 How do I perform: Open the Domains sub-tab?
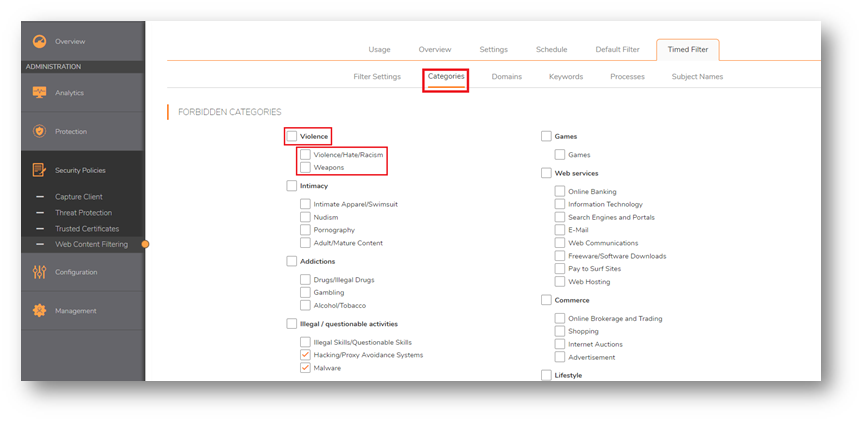506,77
